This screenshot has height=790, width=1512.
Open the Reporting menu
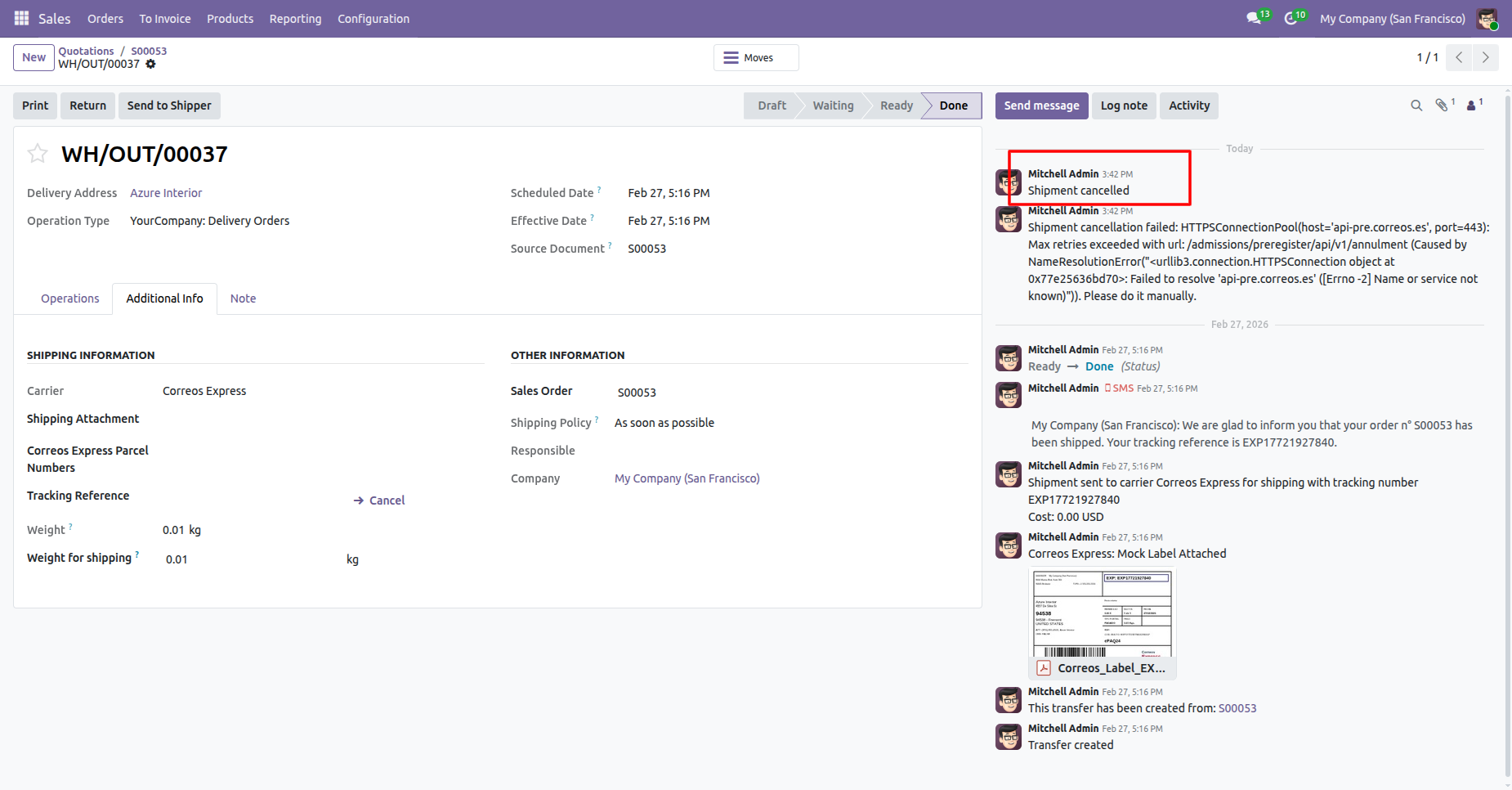[295, 18]
